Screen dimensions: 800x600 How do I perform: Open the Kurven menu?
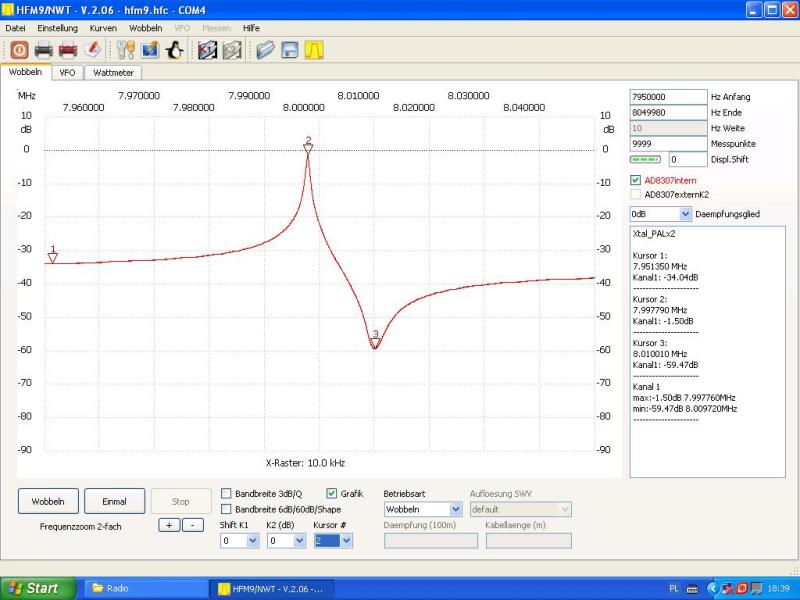pyautogui.click(x=103, y=28)
